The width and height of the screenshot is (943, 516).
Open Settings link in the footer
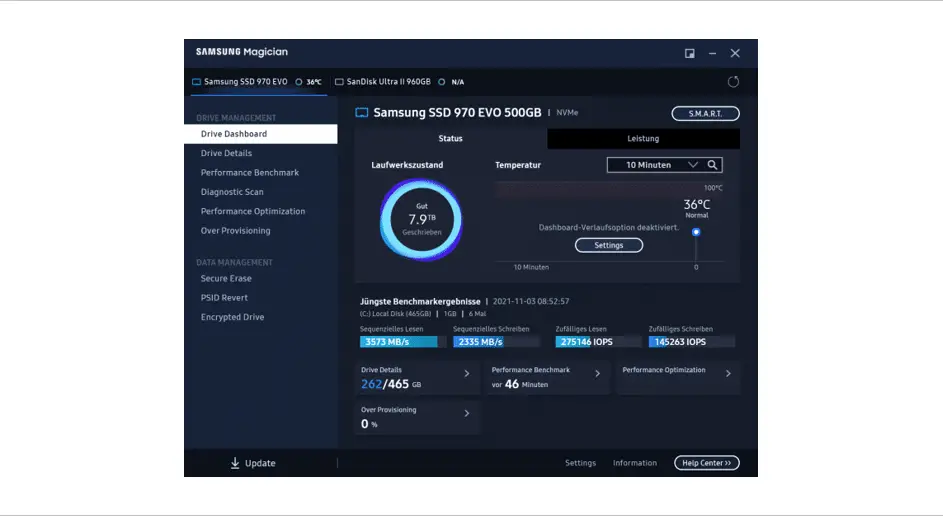[580, 463]
